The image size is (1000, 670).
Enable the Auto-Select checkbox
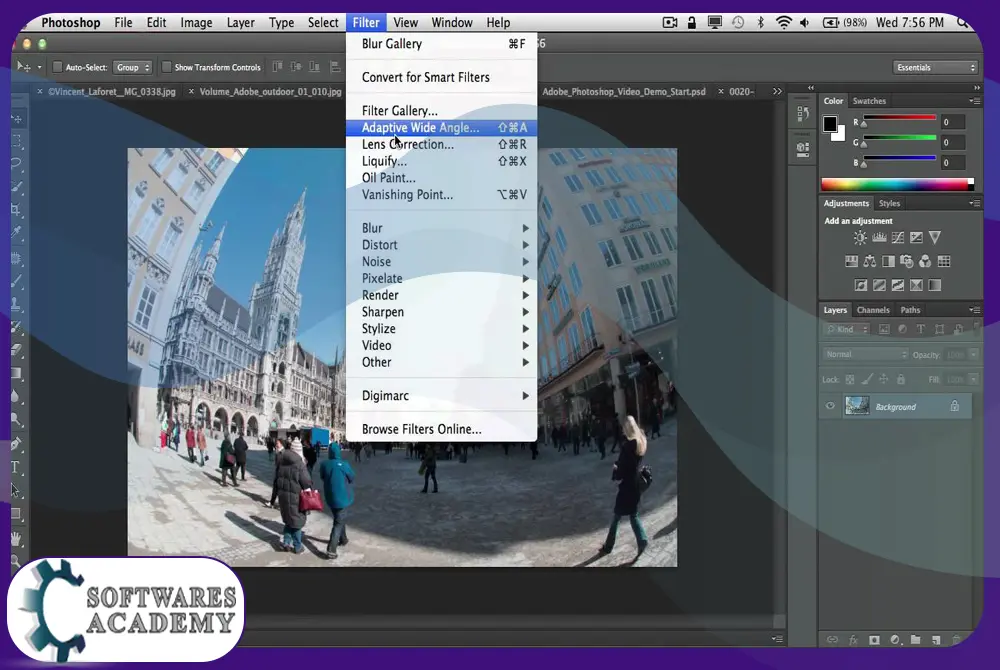(x=57, y=67)
